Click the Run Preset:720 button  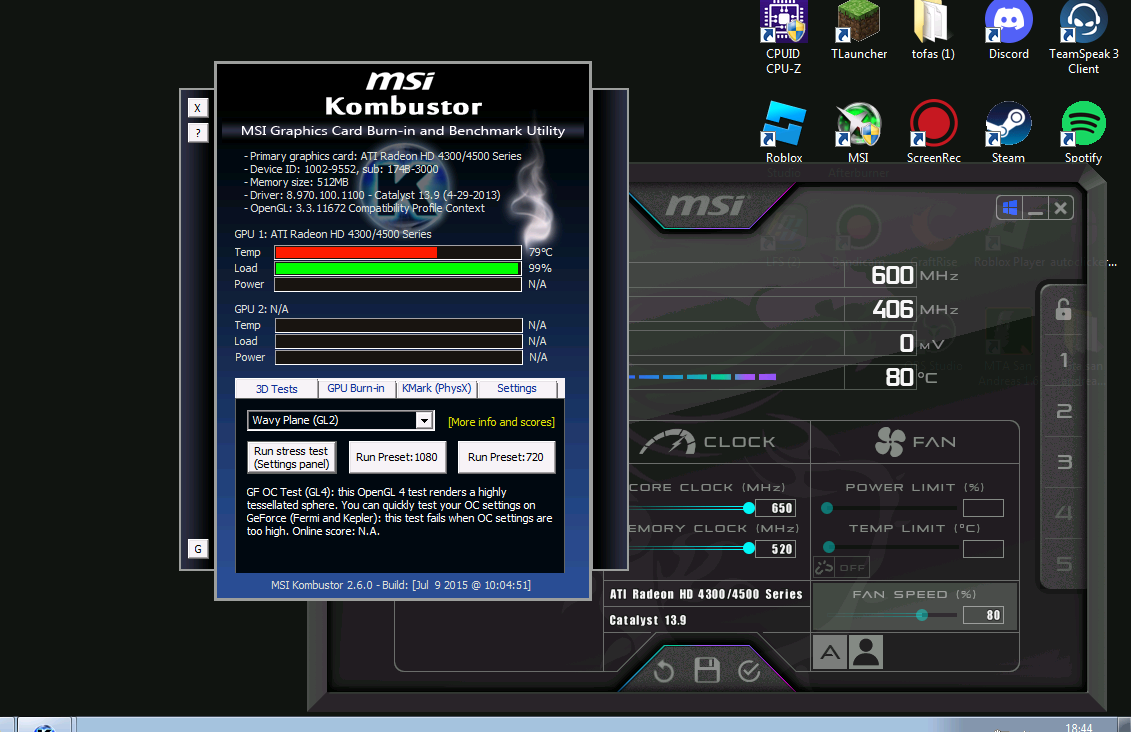click(506, 457)
